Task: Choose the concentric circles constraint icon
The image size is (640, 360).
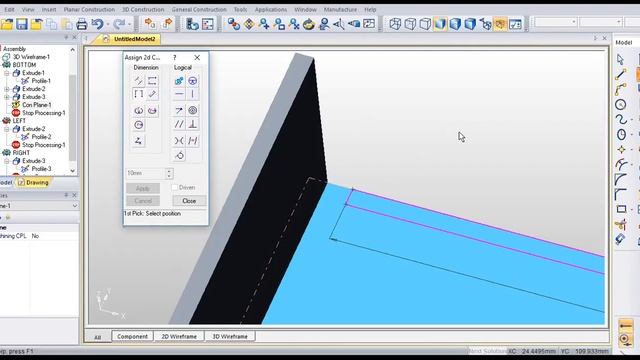Action: click(193, 110)
